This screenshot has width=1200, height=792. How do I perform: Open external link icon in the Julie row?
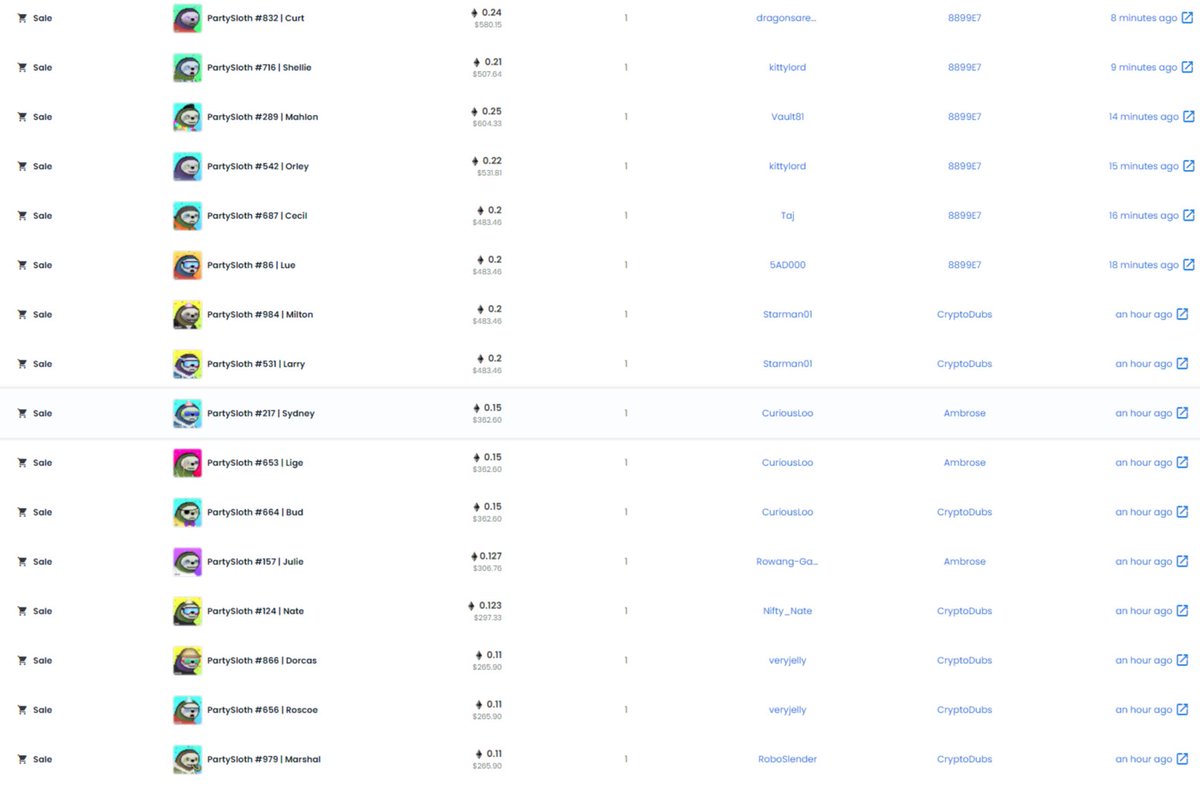[1182, 562]
